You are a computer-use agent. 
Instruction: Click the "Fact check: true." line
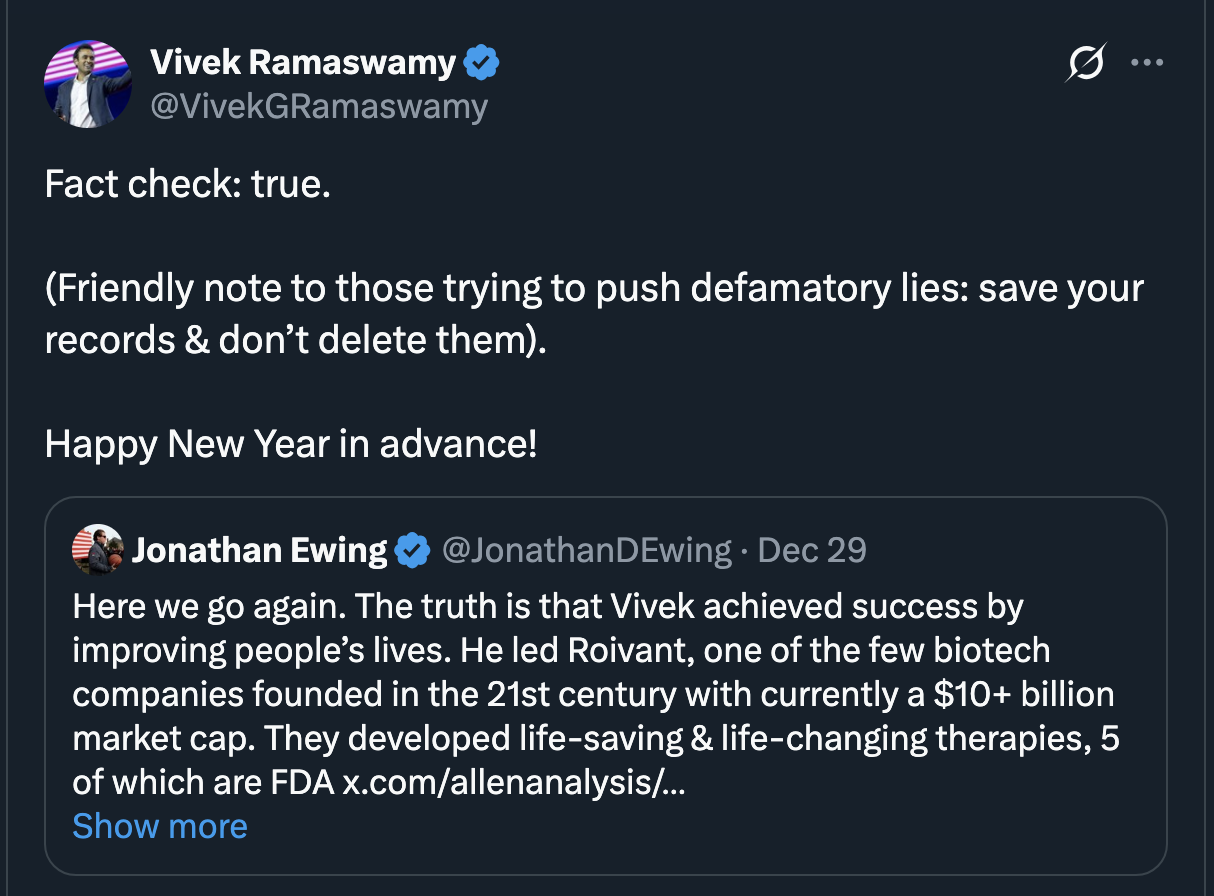(188, 185)
